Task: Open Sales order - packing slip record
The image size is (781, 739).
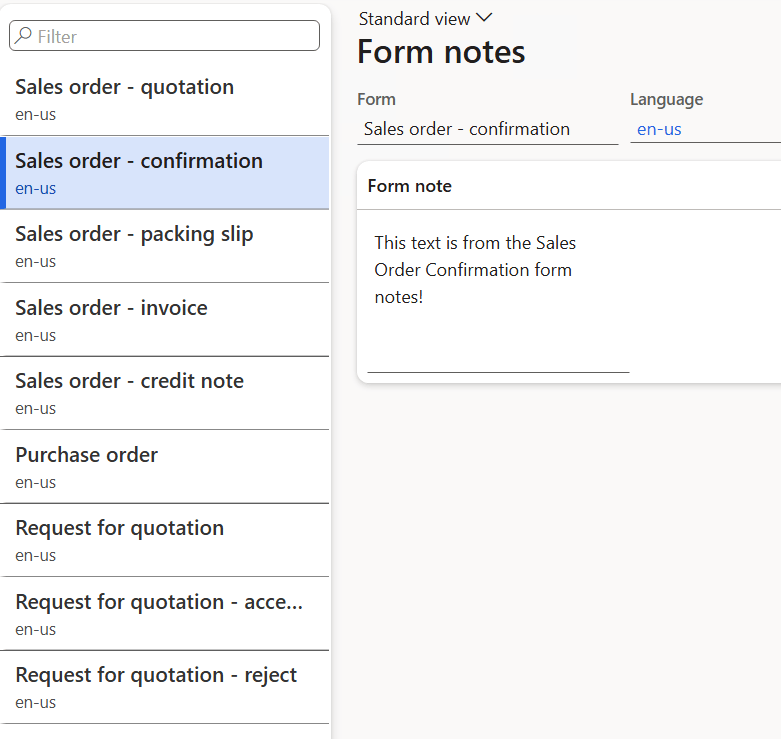Action: [164, 246]
